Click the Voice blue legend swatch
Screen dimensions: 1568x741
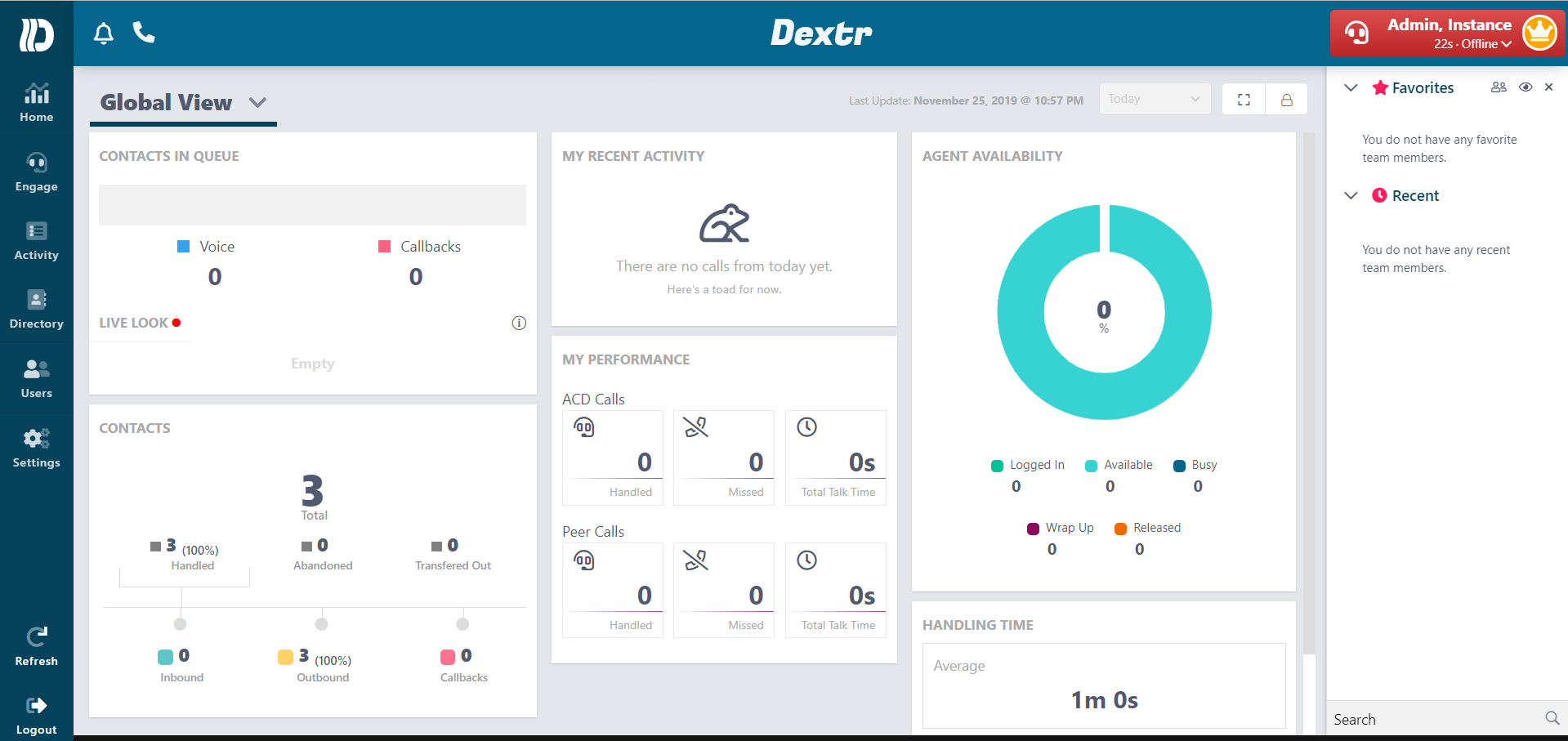(184, 247)
